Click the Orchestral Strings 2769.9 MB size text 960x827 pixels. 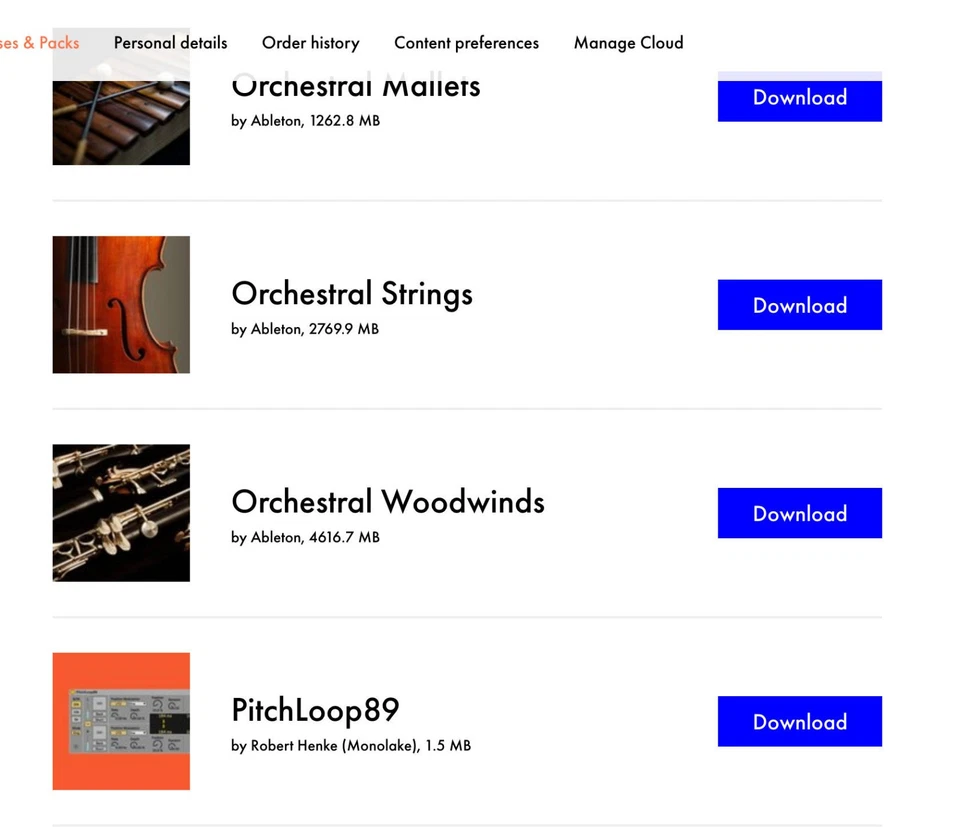point(344,329)
